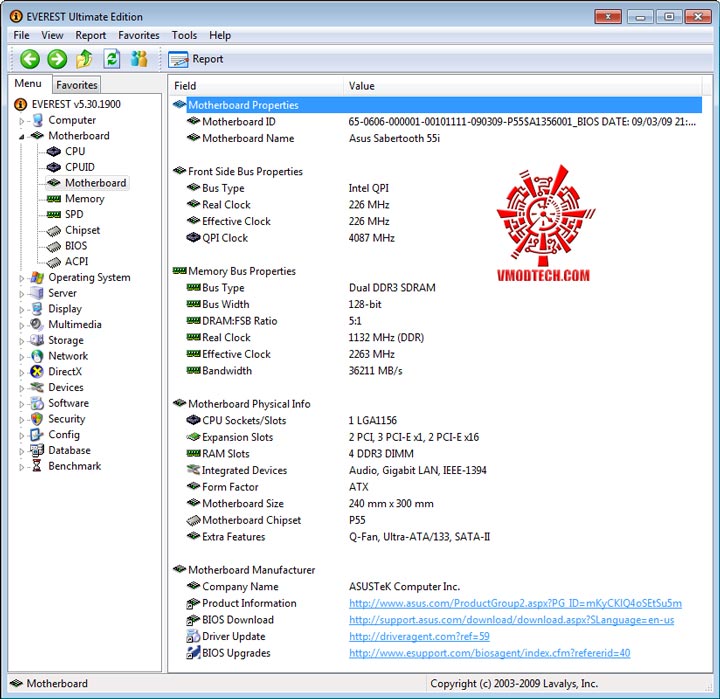Screen dimensions: 720x699
Task: Click the Software icon in tree
Action: click(37, 403)
